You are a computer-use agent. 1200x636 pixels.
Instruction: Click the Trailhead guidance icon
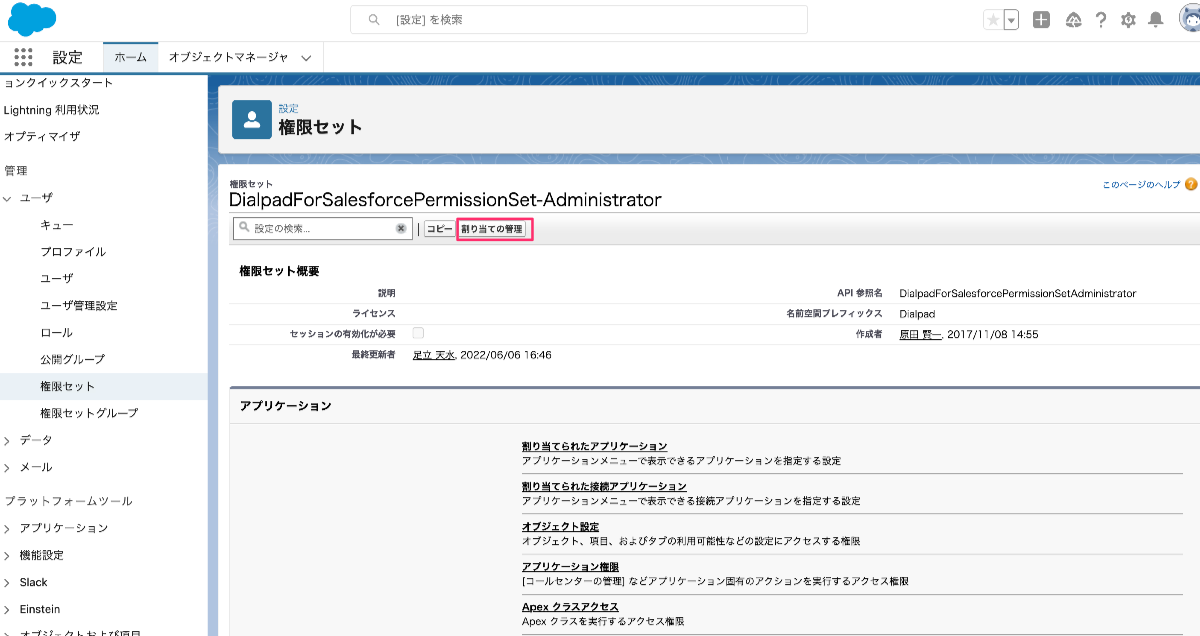(x=1074, y=20)
